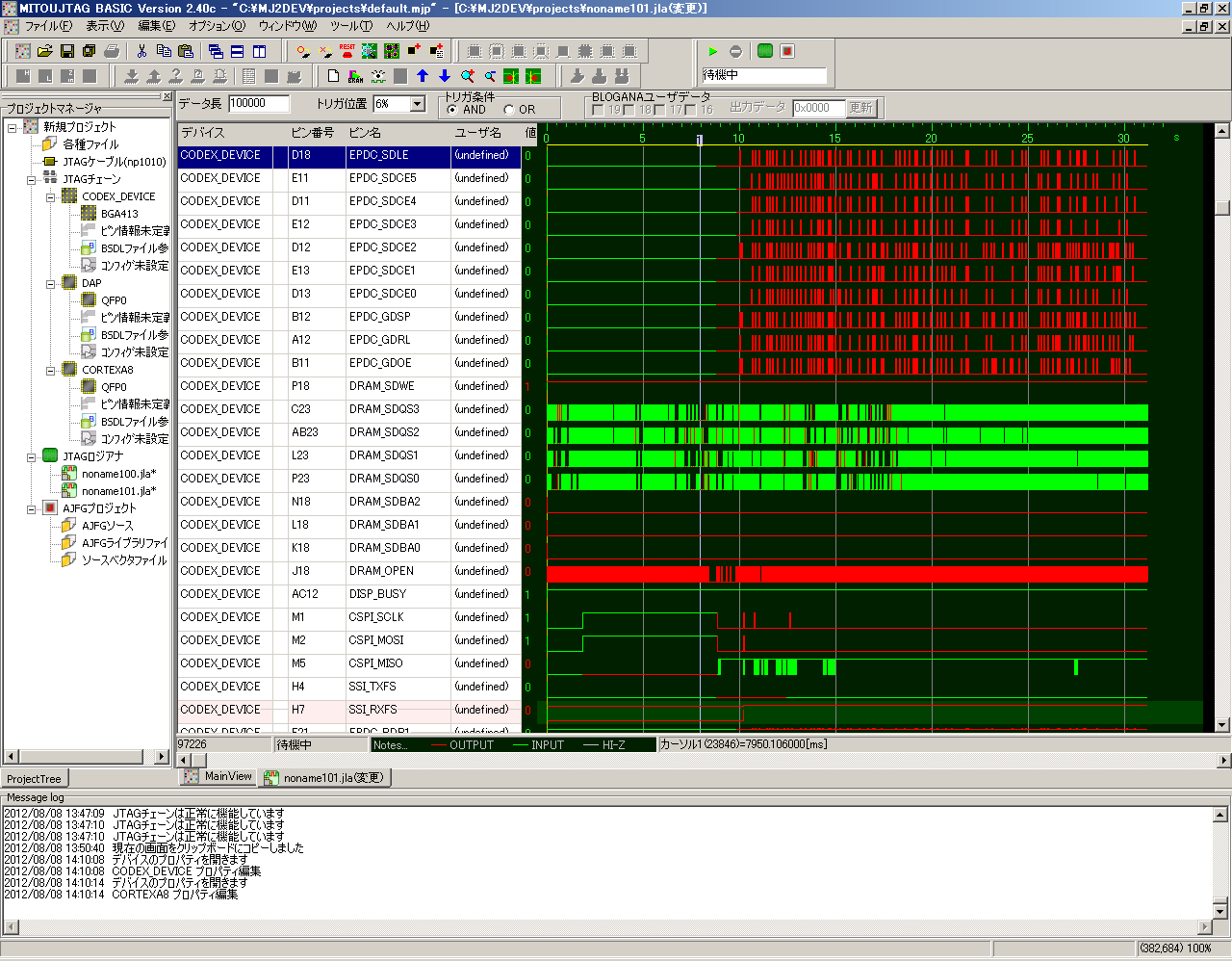Image resolution: width=1232 pixels, height=961 pixels.
Task: Collapse the CODEX_DEVICE tree node
Action: click(x=51, y=196)
